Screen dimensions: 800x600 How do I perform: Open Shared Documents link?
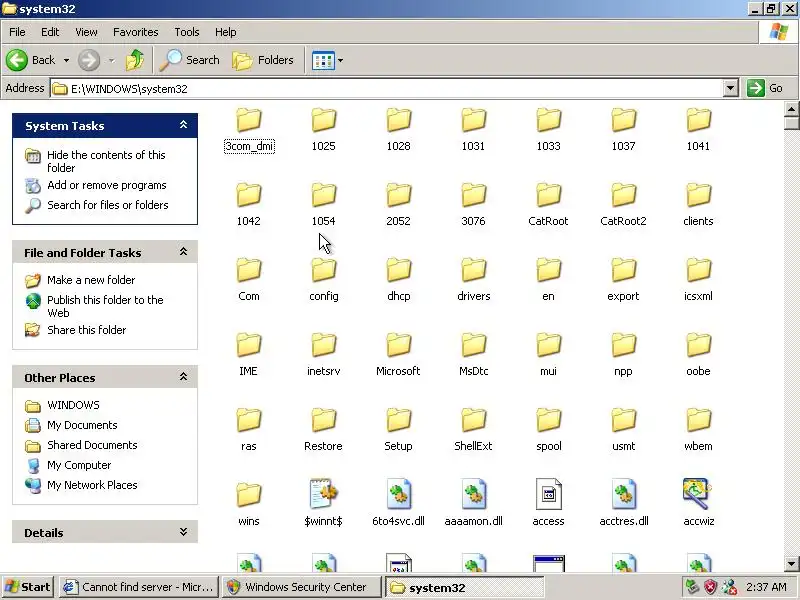[92, 445]
